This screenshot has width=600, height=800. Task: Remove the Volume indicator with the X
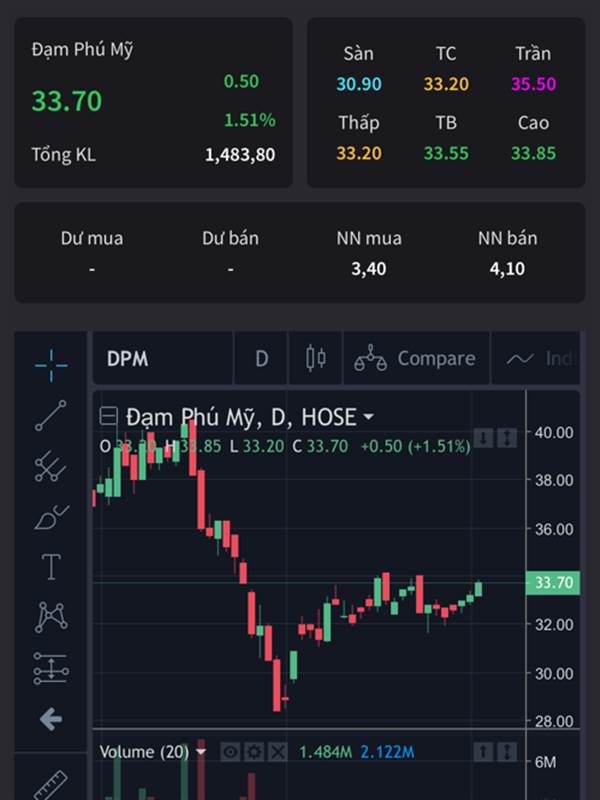tap(277, 752)
